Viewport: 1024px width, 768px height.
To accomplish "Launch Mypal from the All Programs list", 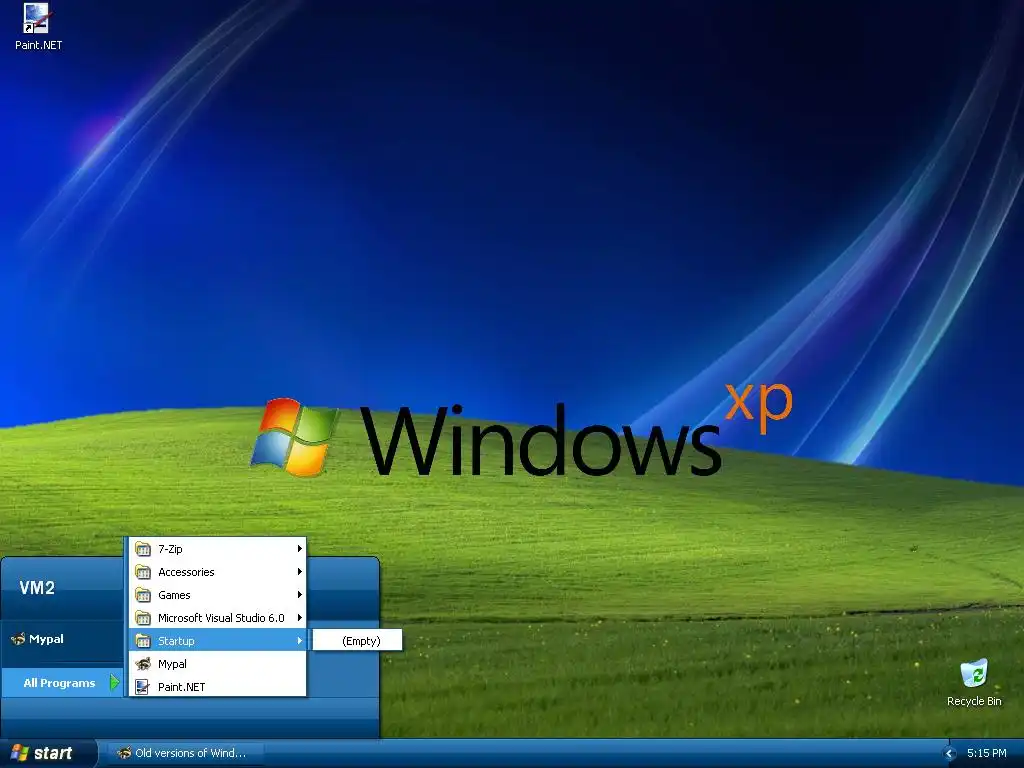I will (218, 664).
